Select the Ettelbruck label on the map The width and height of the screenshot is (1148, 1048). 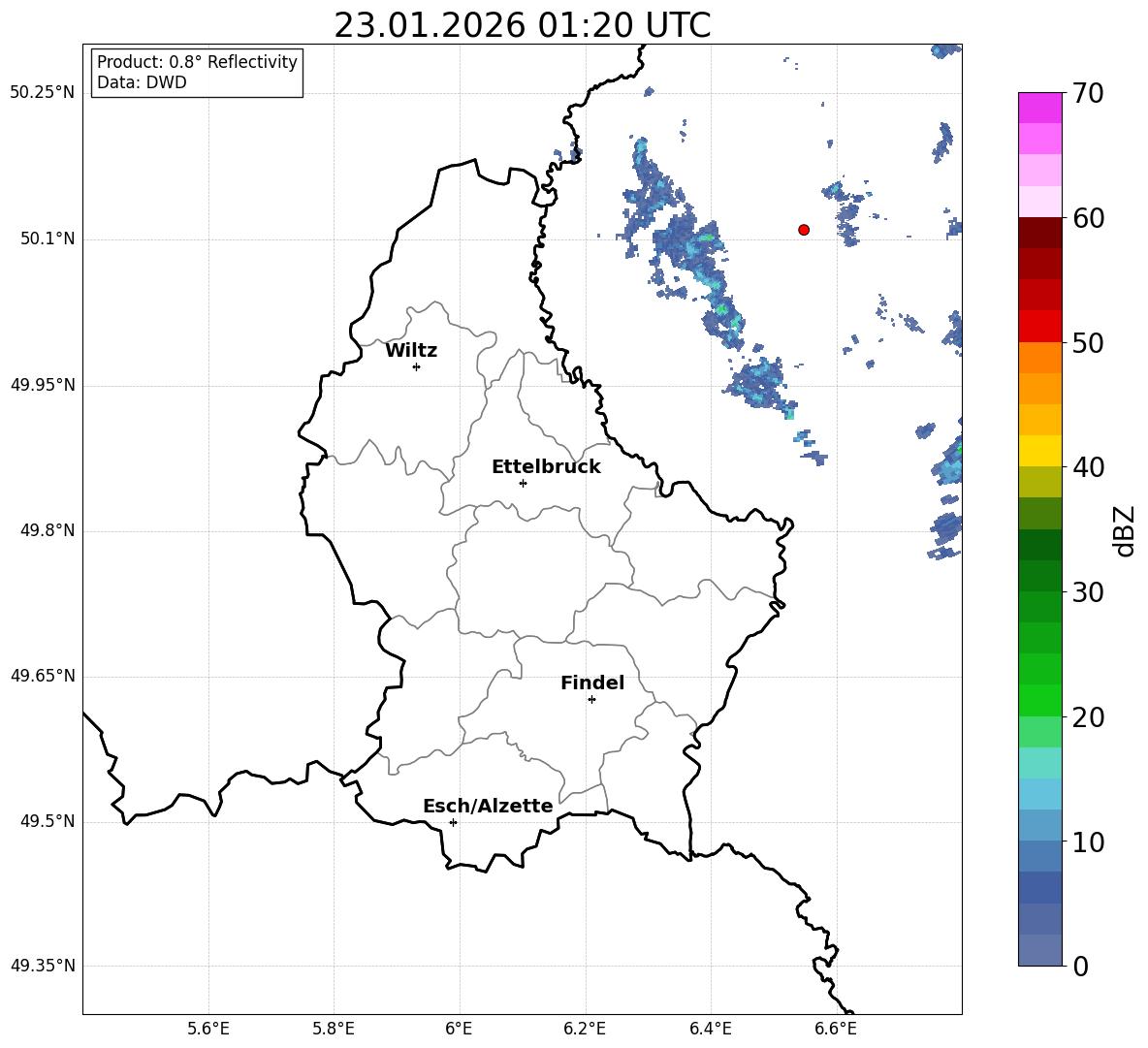click(546, 467)
